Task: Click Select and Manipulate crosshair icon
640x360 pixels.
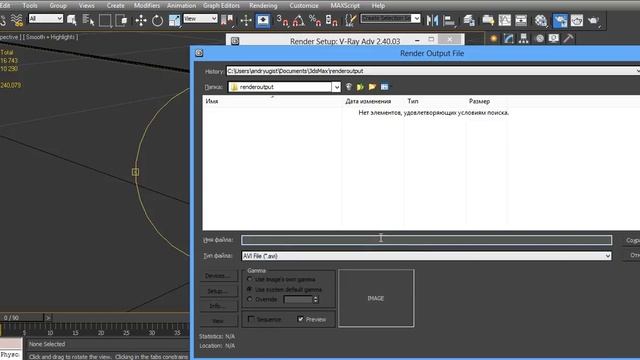Action: pyautogui.click(x=246, y=20)
